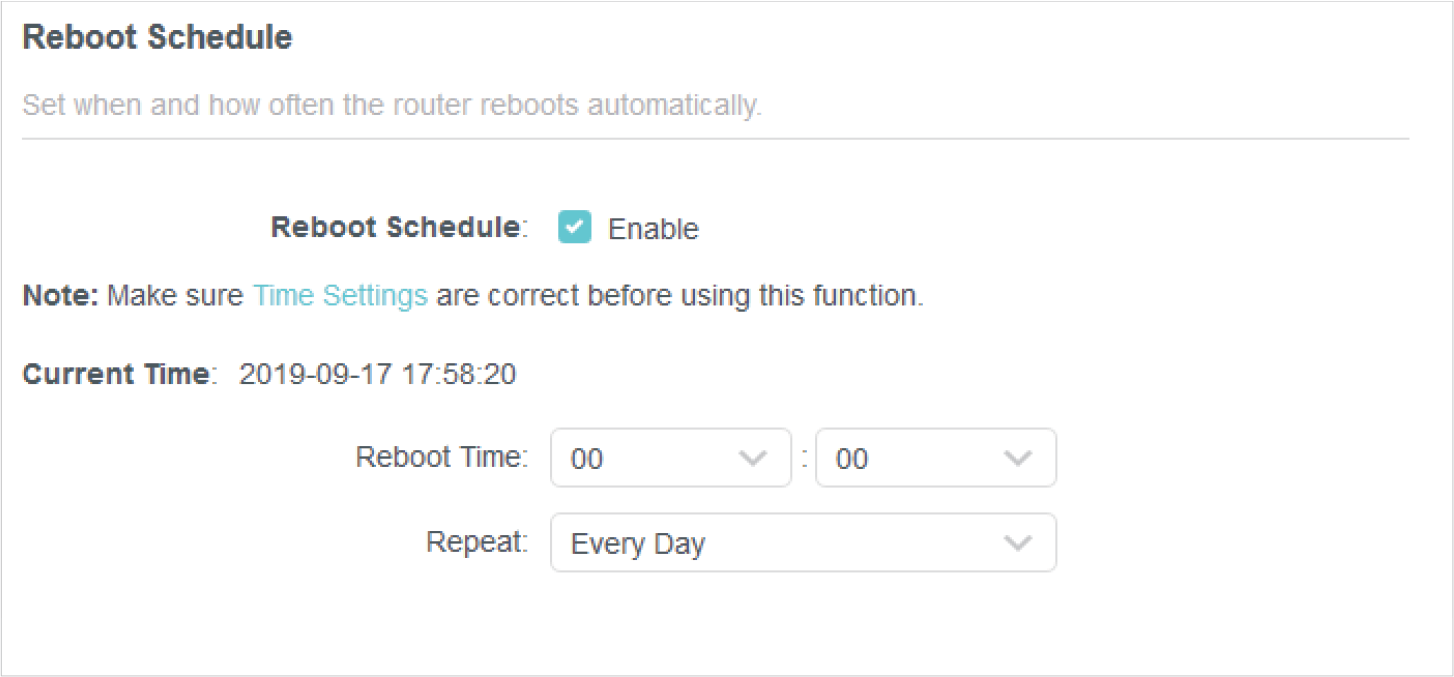Click the minute dropdown chevron arrow

pos(1017,458)
